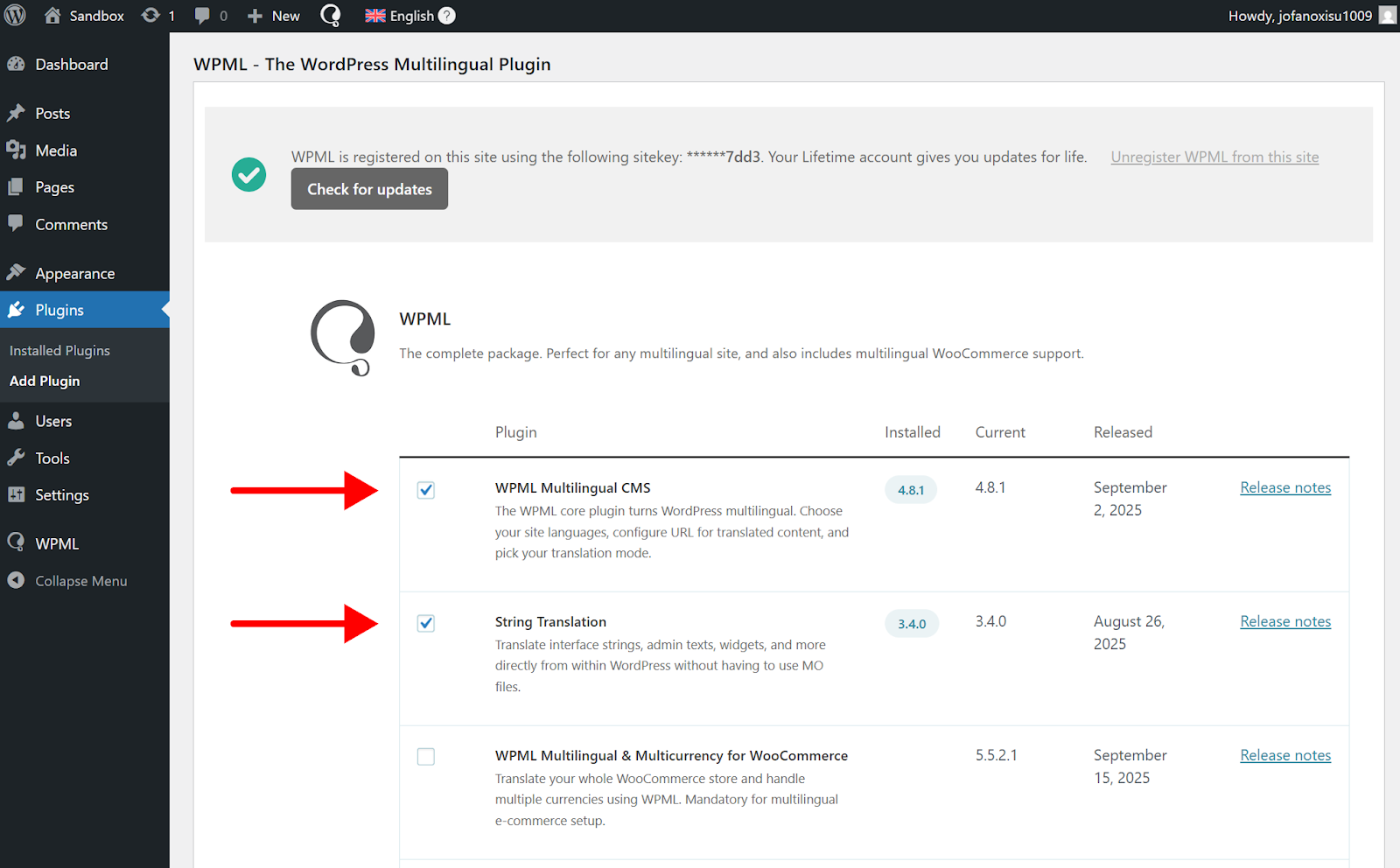Viewport: 1400px width, 868px height.
Task: Click the comments speech bubble icon
Action: point(202,15)
